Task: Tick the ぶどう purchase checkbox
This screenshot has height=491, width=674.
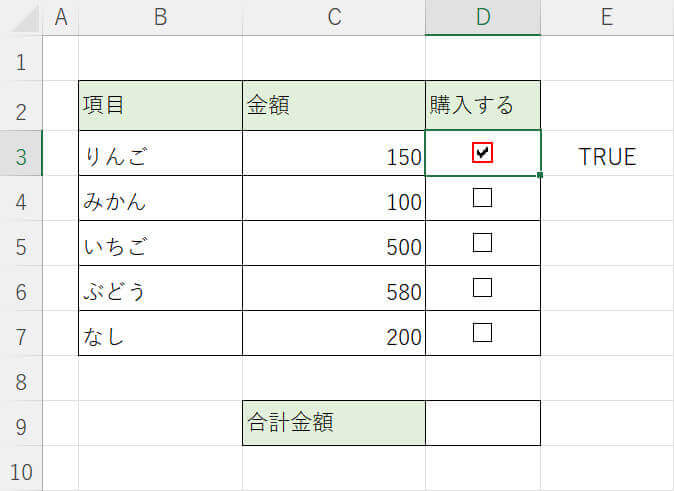Action: 483,288
